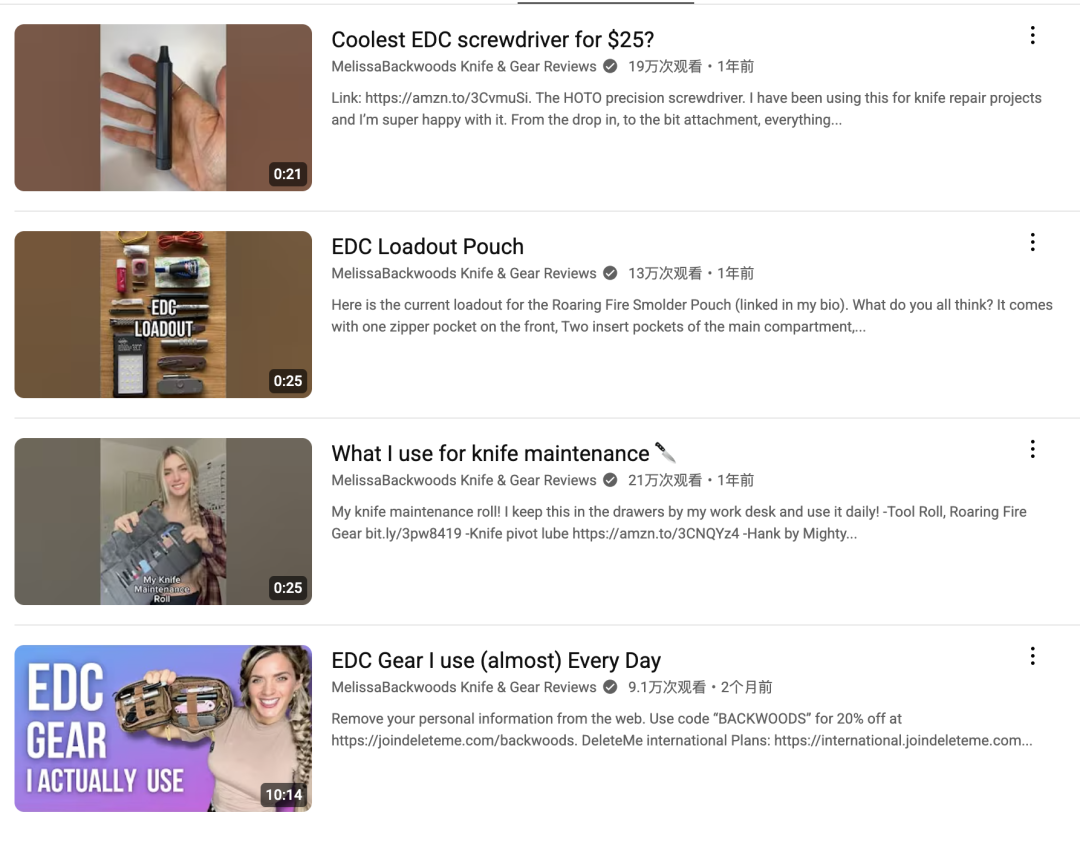Open the three-dot menu for EDC Loadout Pouch
1080x841 pixels.
pyautogui.click(x=1032, y=242)
